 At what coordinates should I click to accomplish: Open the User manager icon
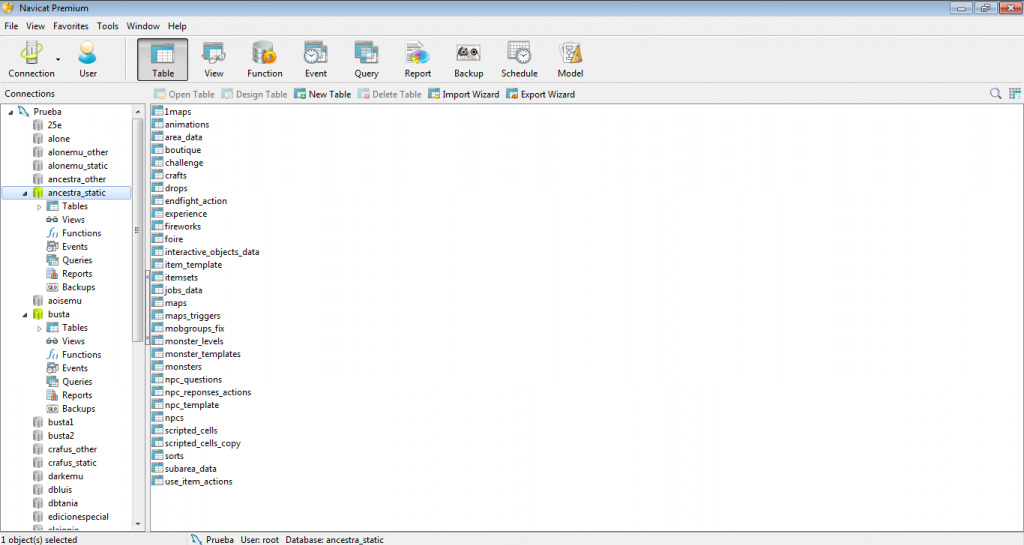coord(88,59)
